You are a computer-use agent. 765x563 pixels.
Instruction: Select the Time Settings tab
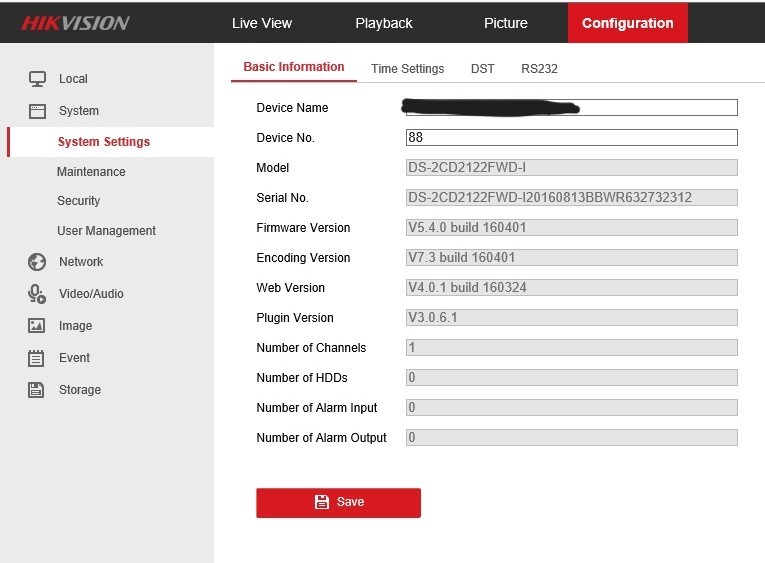[407, 69]
